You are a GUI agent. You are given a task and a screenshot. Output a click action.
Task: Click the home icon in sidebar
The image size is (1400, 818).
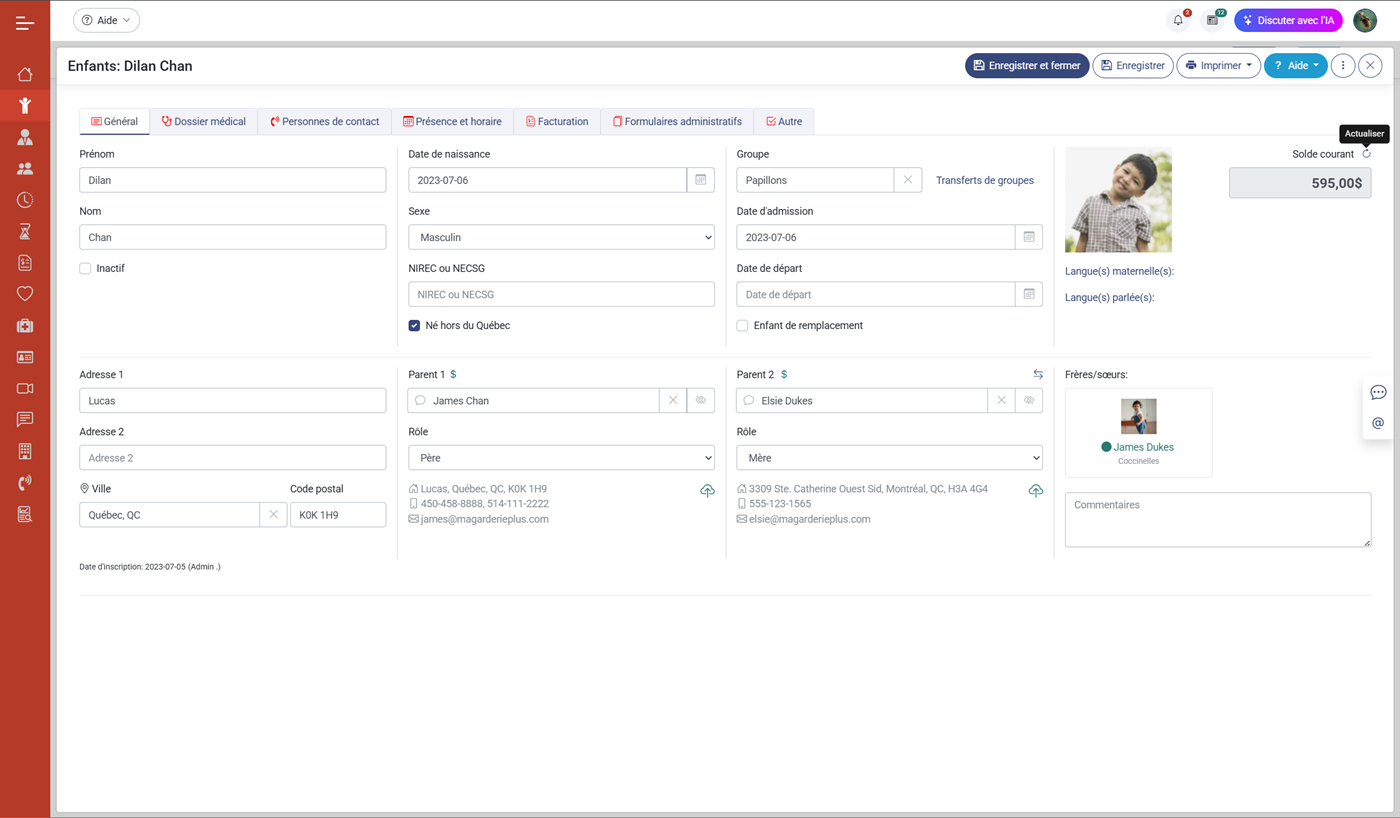point(25,74)
